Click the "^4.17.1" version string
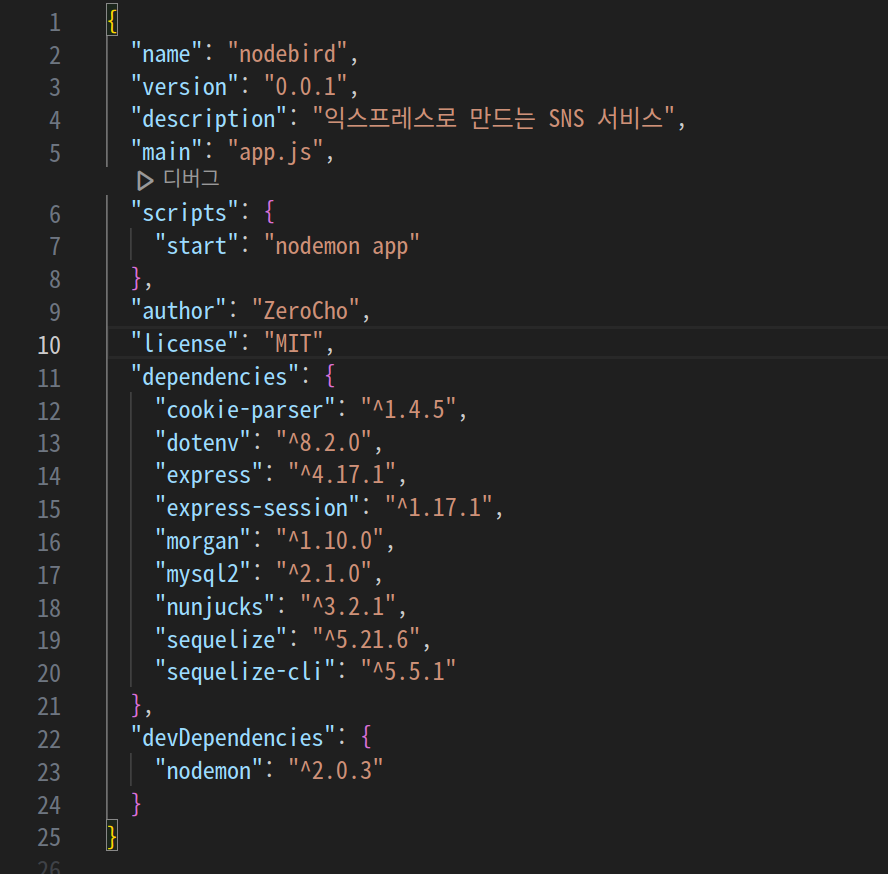 [x=341, y=475]
